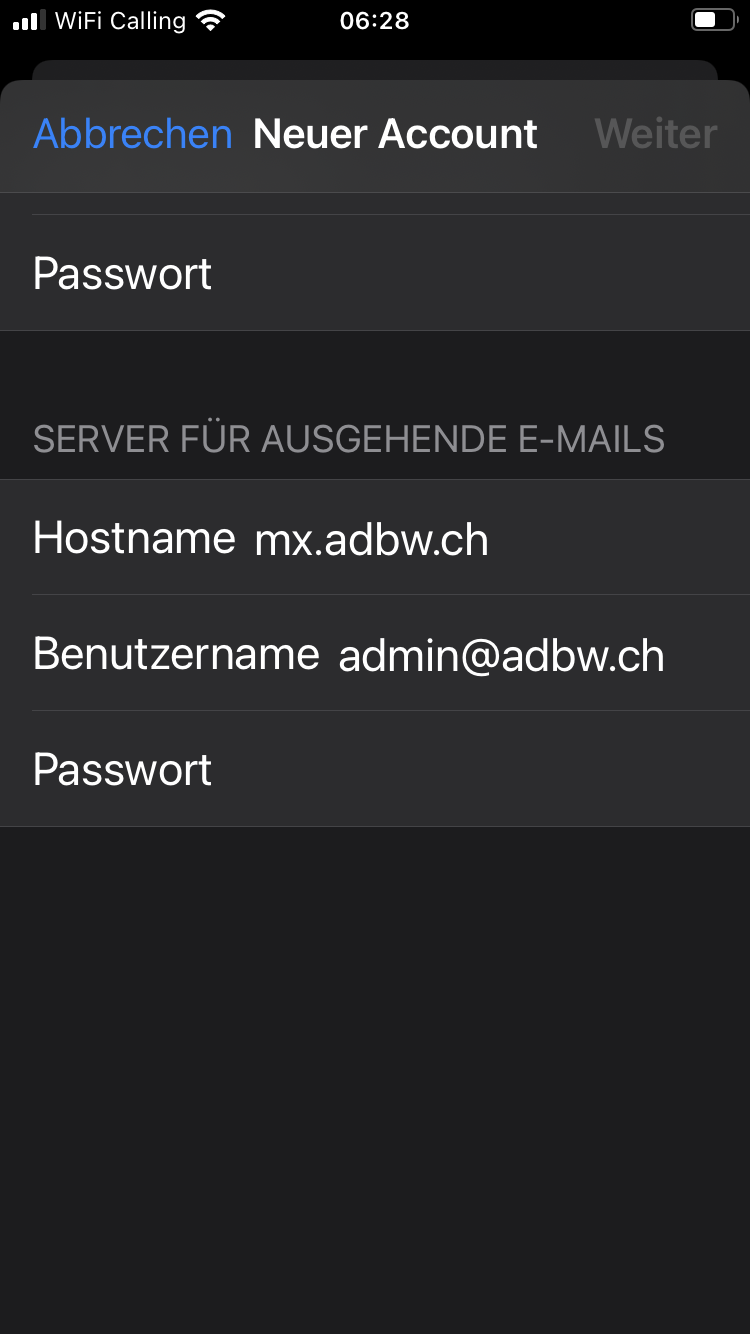Tap the greyed-out Weiter button
This screenshot has width=750, height=1334.
[656, 134]
